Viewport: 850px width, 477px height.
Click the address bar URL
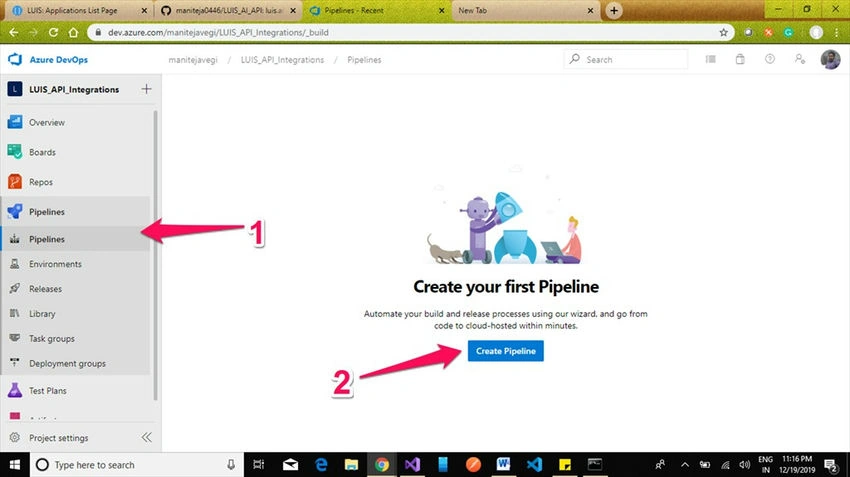(x=218, y=33)
